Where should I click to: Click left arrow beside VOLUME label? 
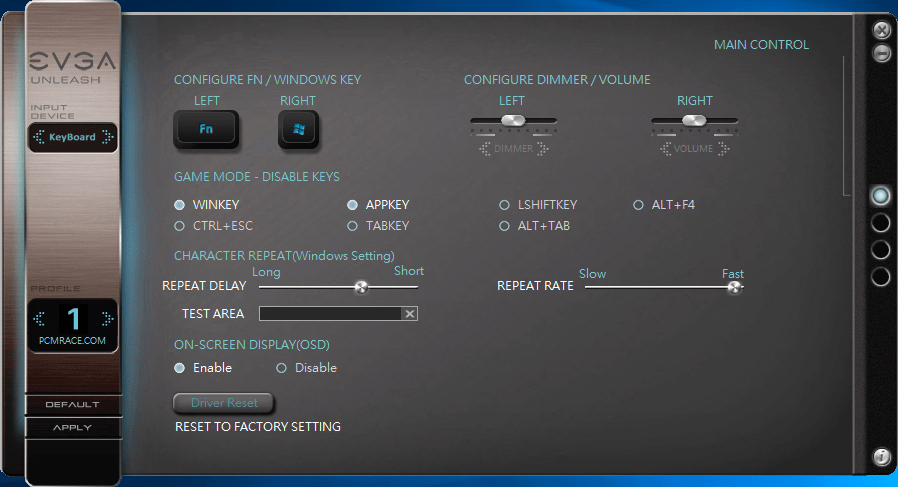pyautogui.click(x=665, y=149)
